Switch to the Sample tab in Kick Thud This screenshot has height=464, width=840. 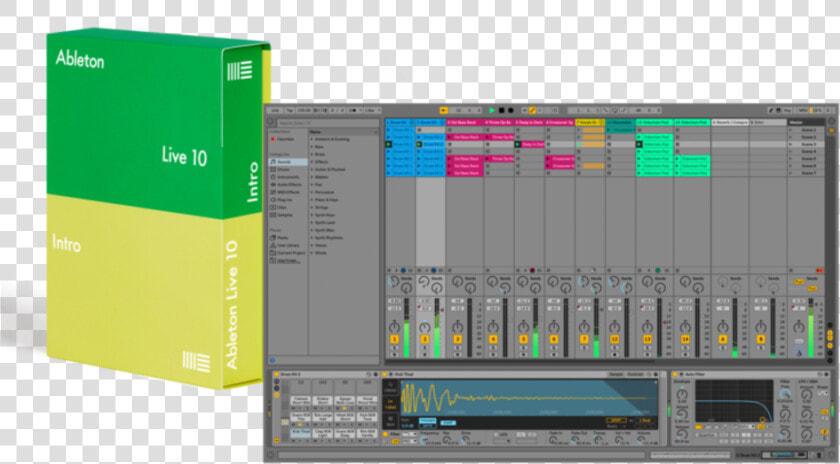(616, 375)
